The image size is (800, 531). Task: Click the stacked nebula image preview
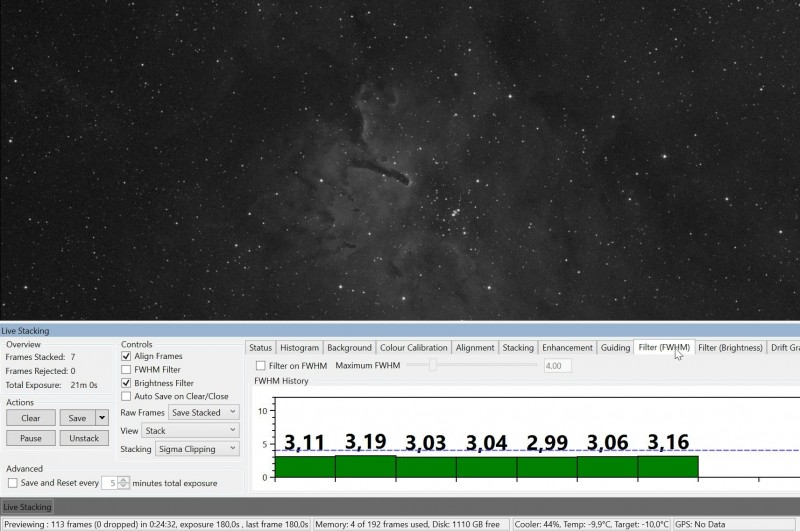(x=400, y=160)
